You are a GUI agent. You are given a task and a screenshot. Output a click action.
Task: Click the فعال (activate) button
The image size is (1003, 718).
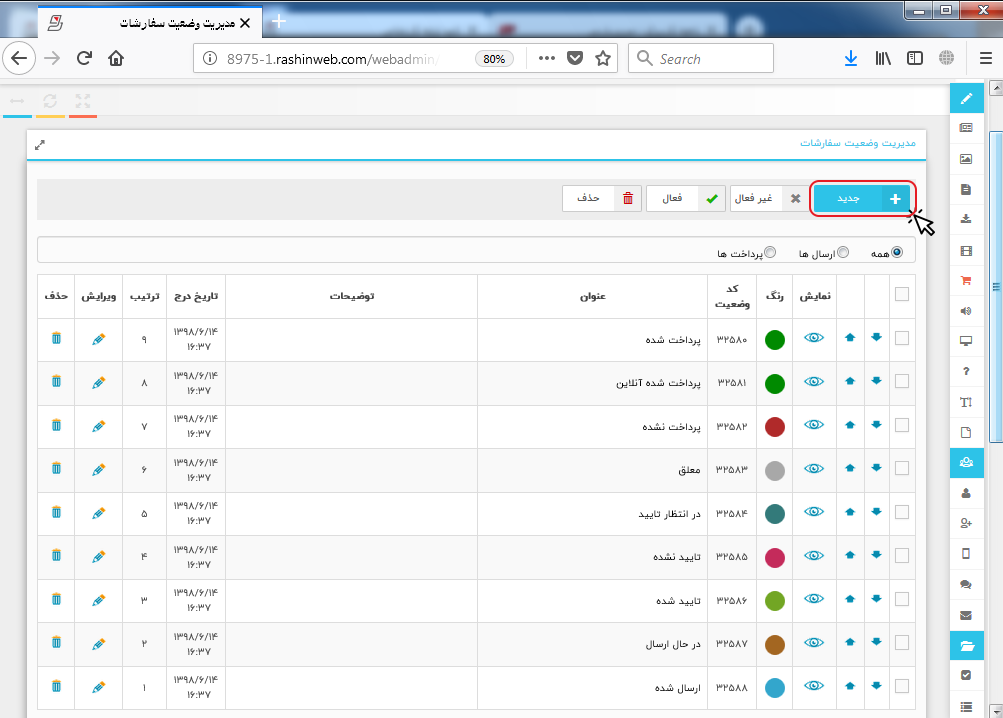686,198
